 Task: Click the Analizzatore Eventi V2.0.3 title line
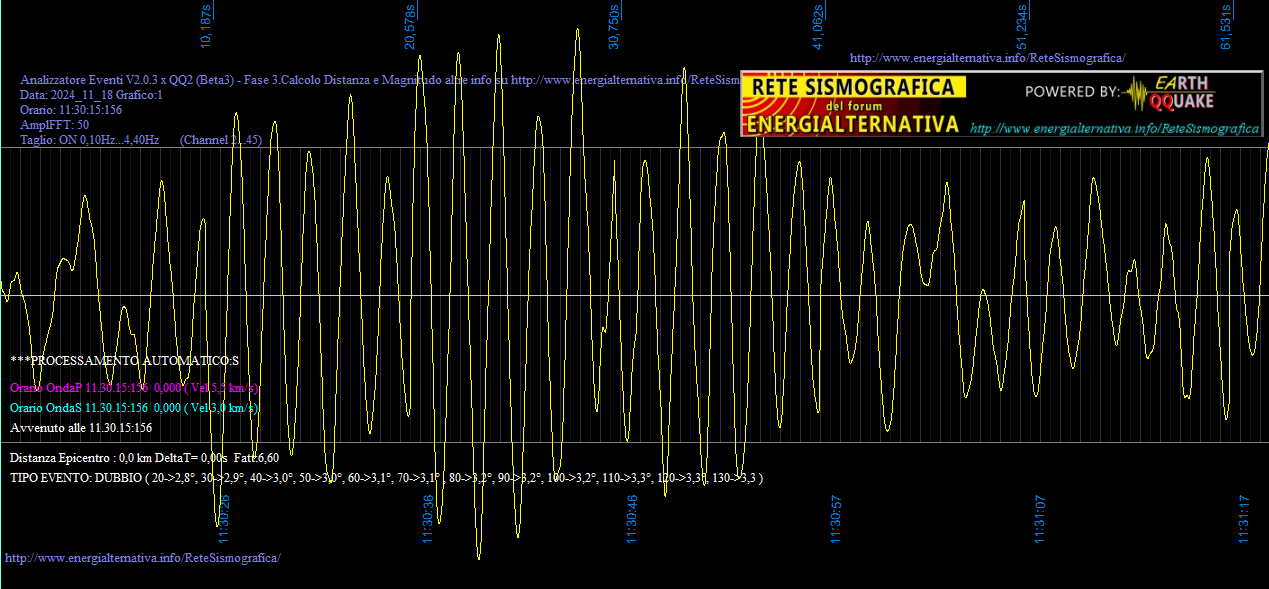[380, 79]
